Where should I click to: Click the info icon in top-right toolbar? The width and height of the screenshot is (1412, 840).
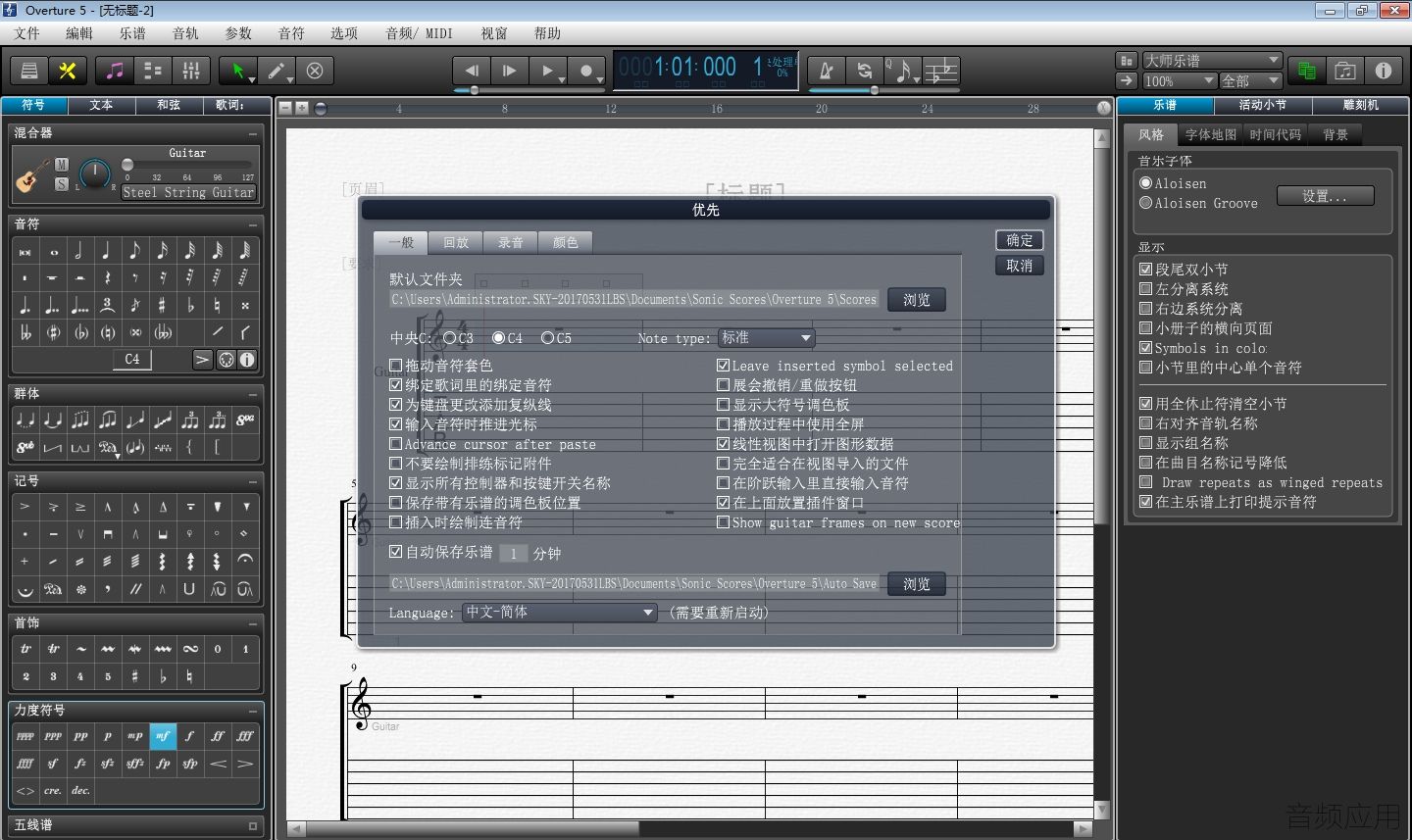click(1384, 71)
